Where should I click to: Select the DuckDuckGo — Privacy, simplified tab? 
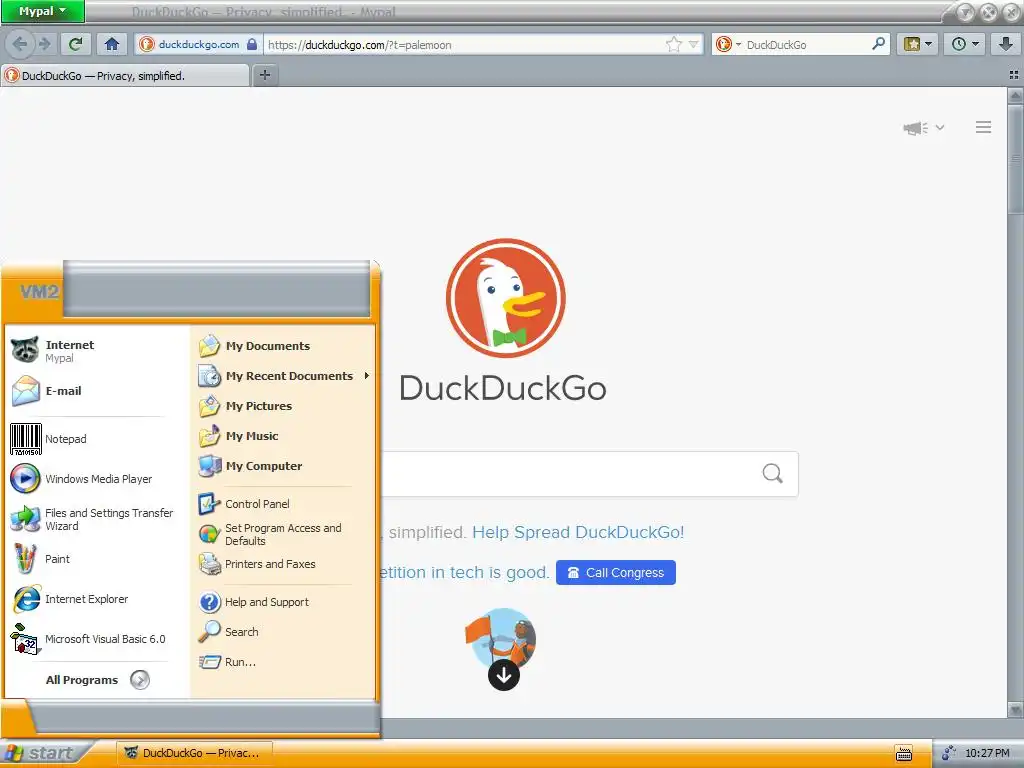pos(124,76)
